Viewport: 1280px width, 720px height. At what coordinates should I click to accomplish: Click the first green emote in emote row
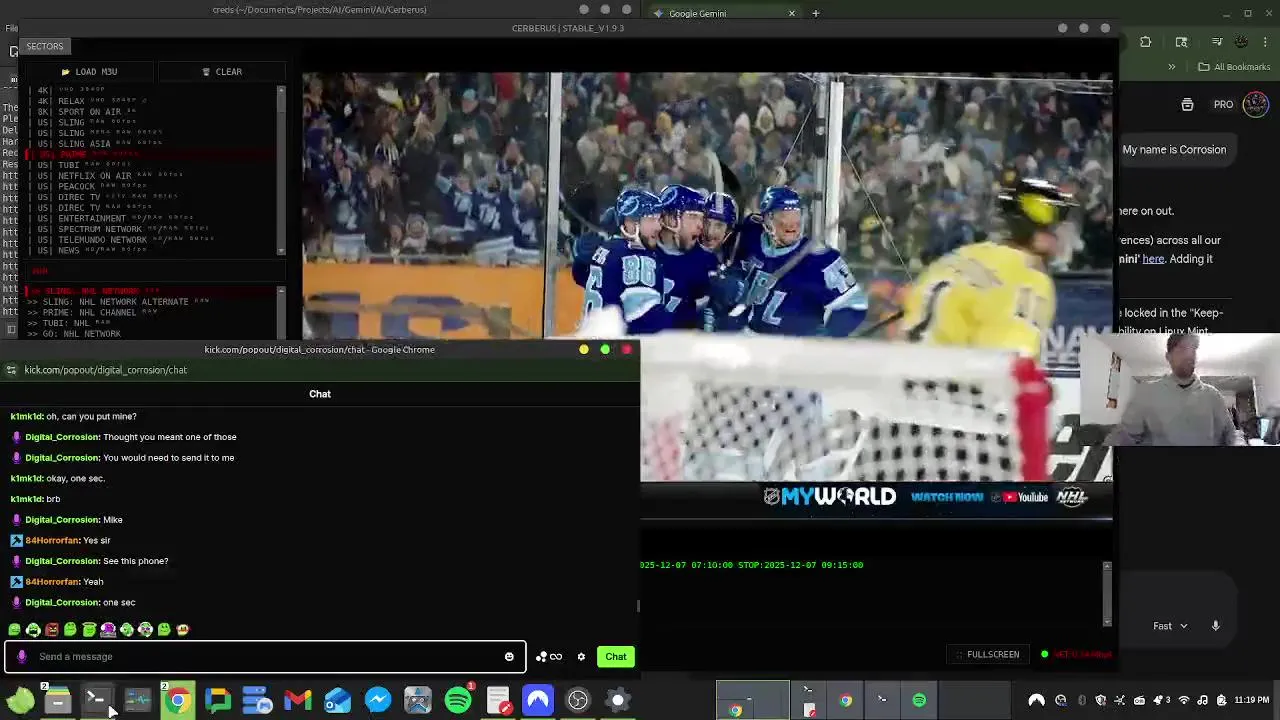coord(14,630)
